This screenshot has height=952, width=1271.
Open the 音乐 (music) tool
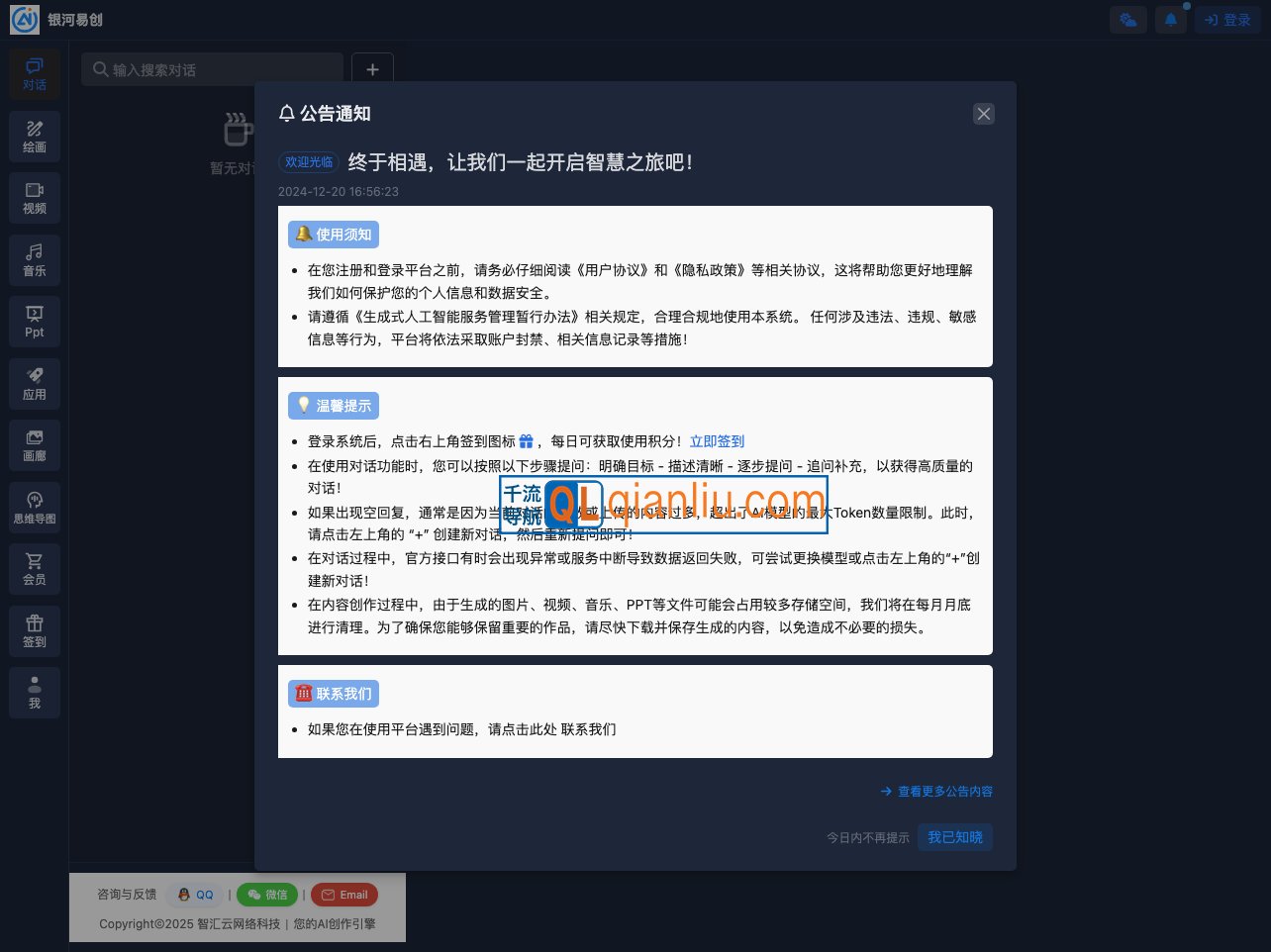35,259
